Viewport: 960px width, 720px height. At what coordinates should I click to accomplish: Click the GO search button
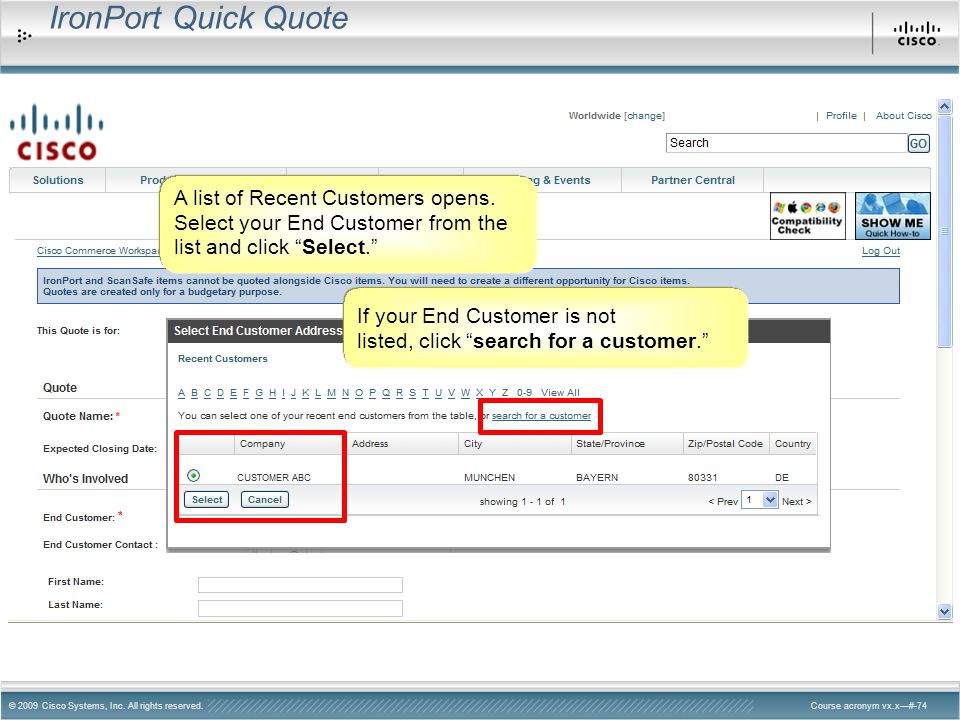(918, 143)
